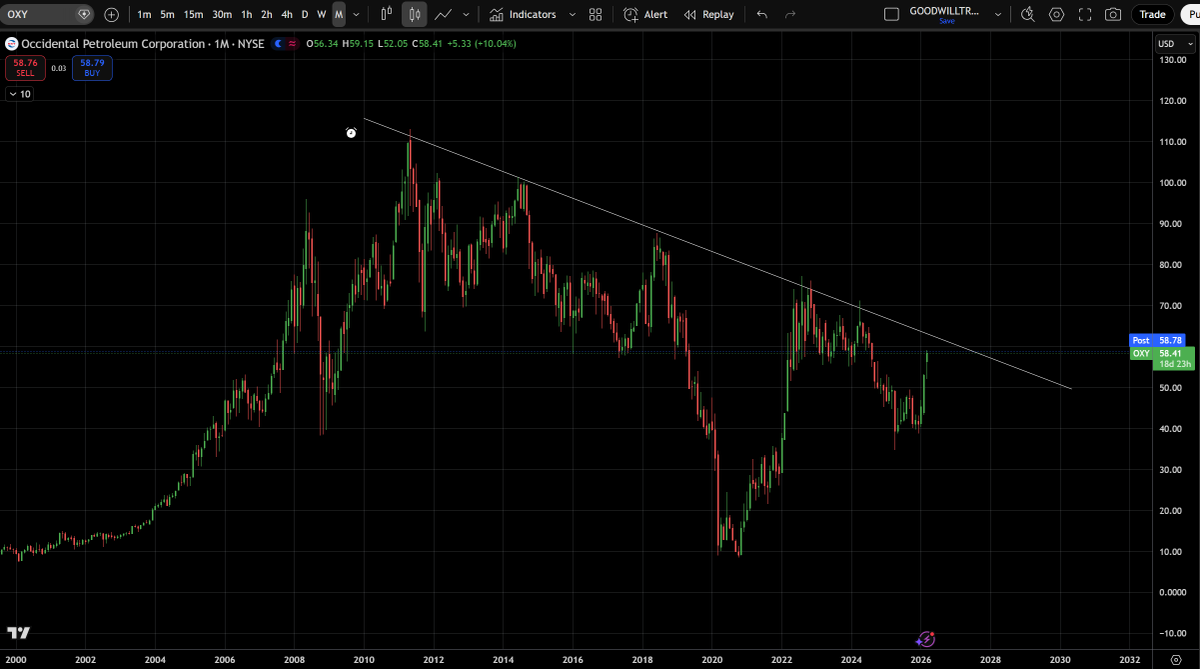The width and height of the screenshot is (1200, 669).
Task: Redo the last action
Action: 791,15
